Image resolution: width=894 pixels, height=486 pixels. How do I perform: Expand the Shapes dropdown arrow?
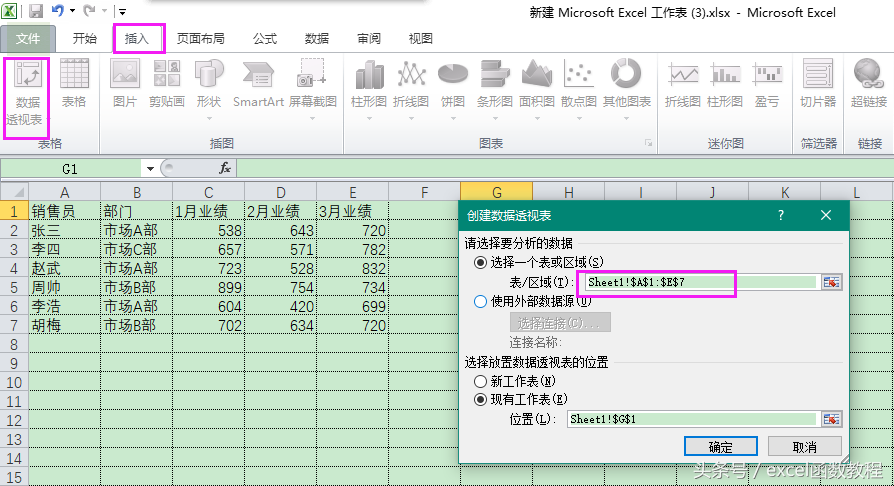click(x=209, y=118)
